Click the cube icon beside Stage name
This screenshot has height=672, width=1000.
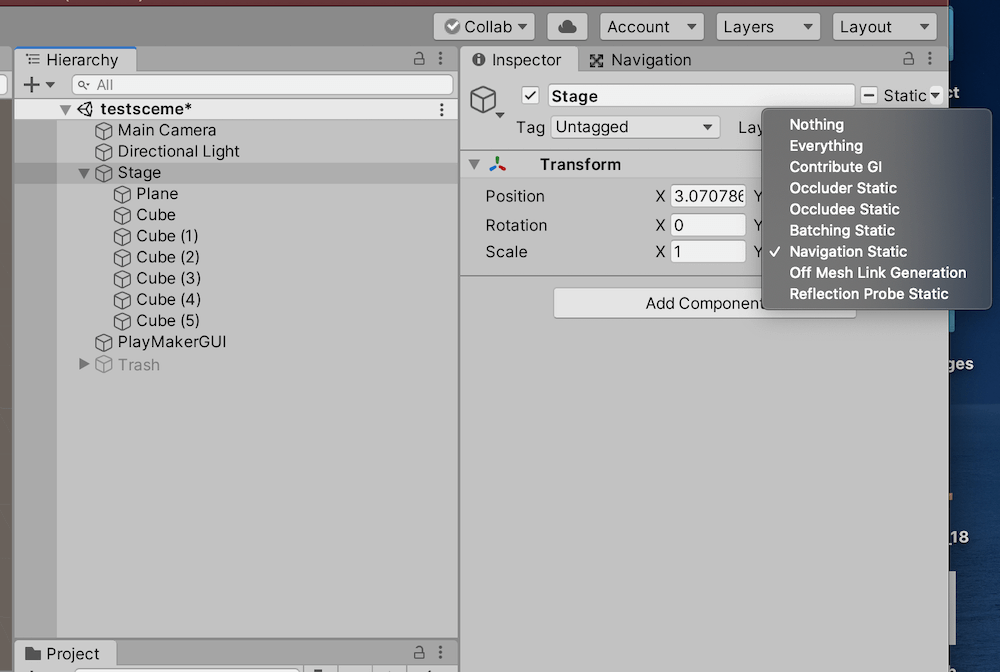coord(484,96)
